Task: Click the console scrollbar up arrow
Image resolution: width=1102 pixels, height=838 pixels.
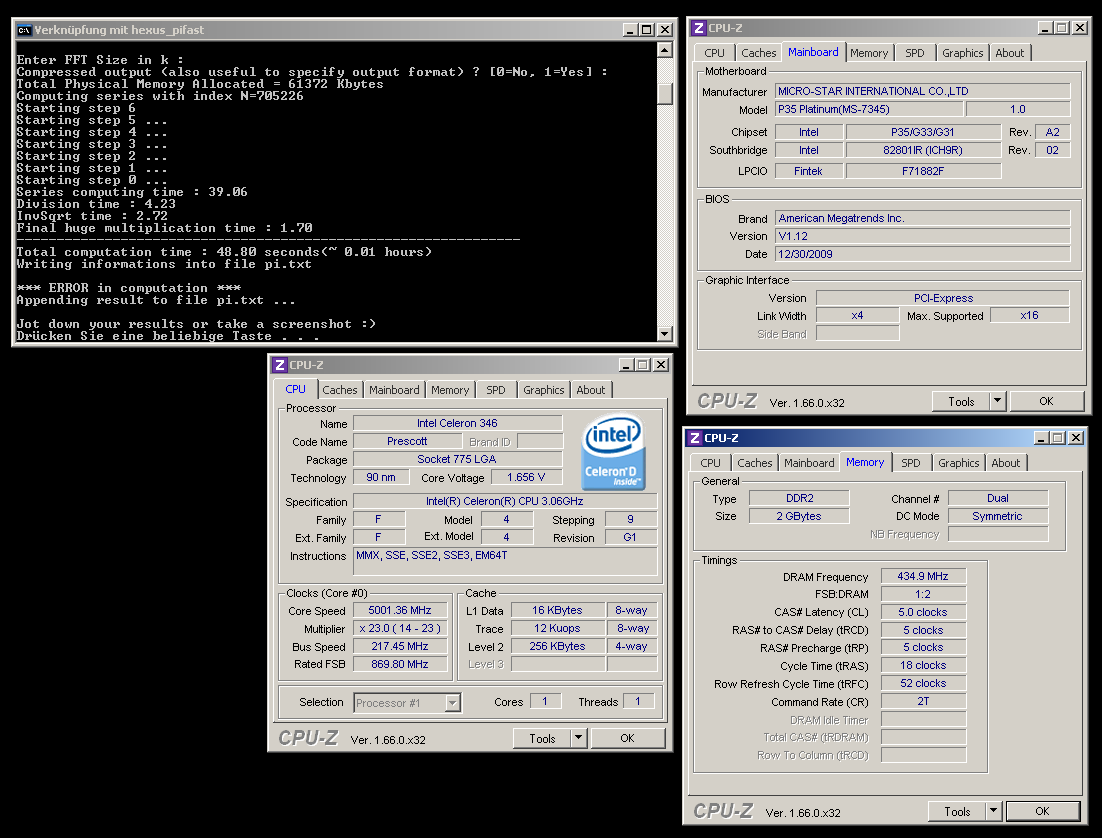Action: pyautogui.click(x=665, y=50)
